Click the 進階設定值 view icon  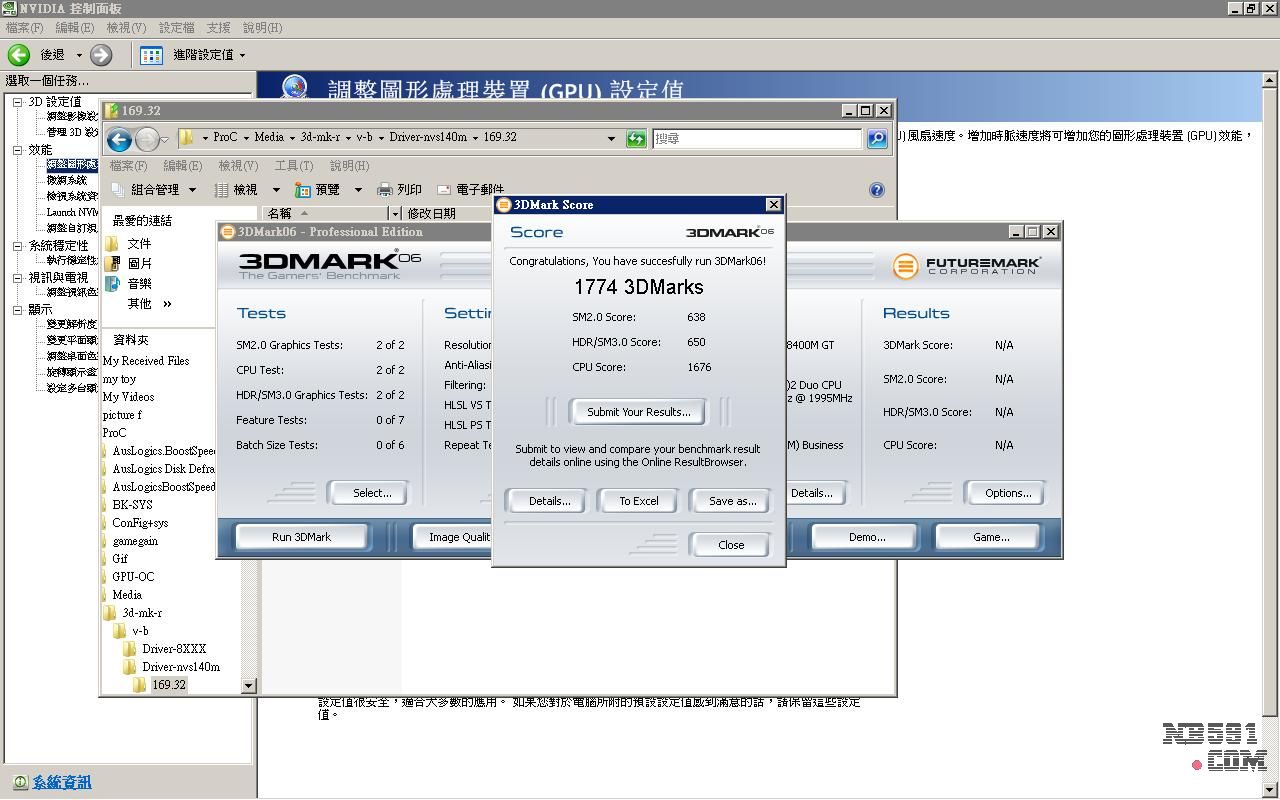151,55
